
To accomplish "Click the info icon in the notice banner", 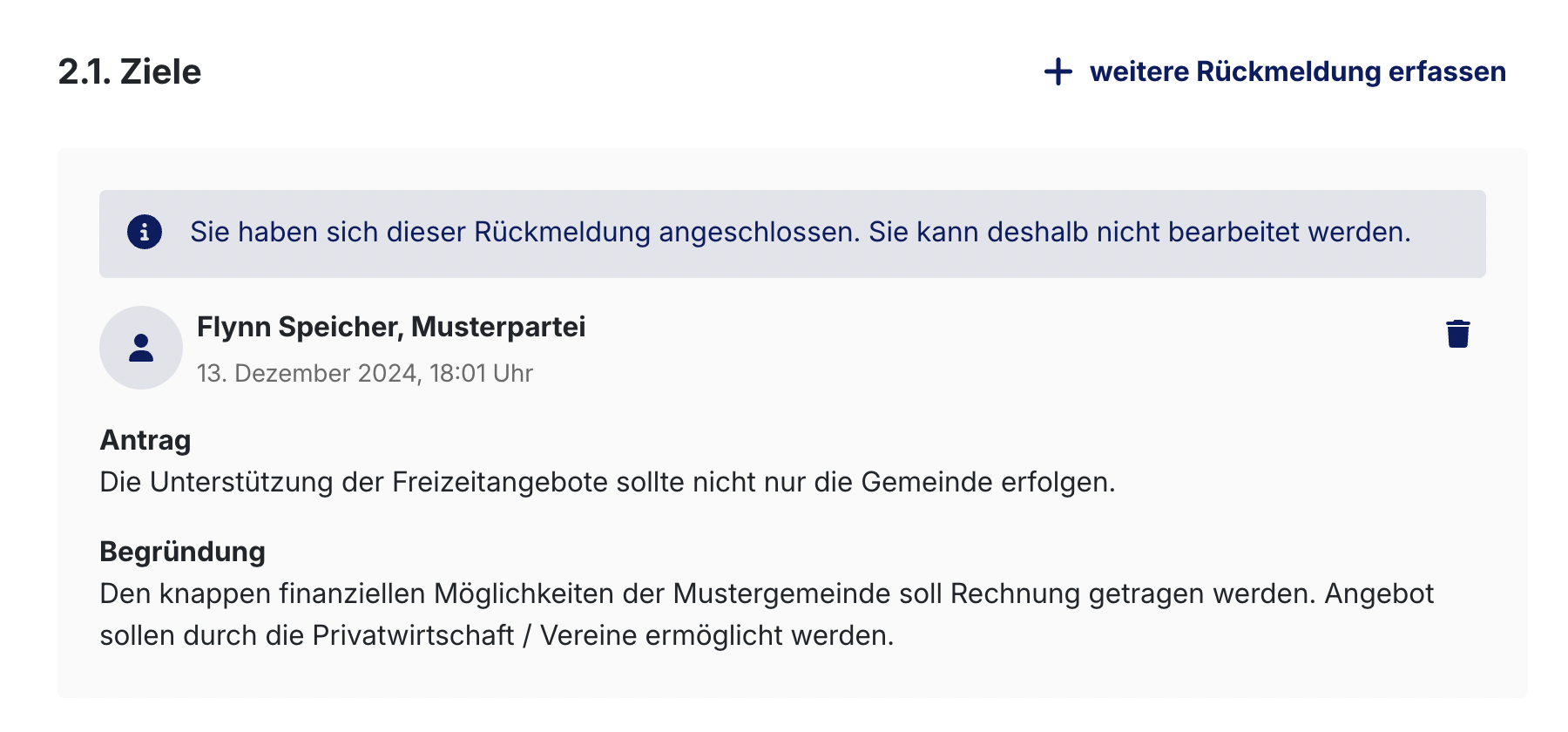I will coord(145,233).
